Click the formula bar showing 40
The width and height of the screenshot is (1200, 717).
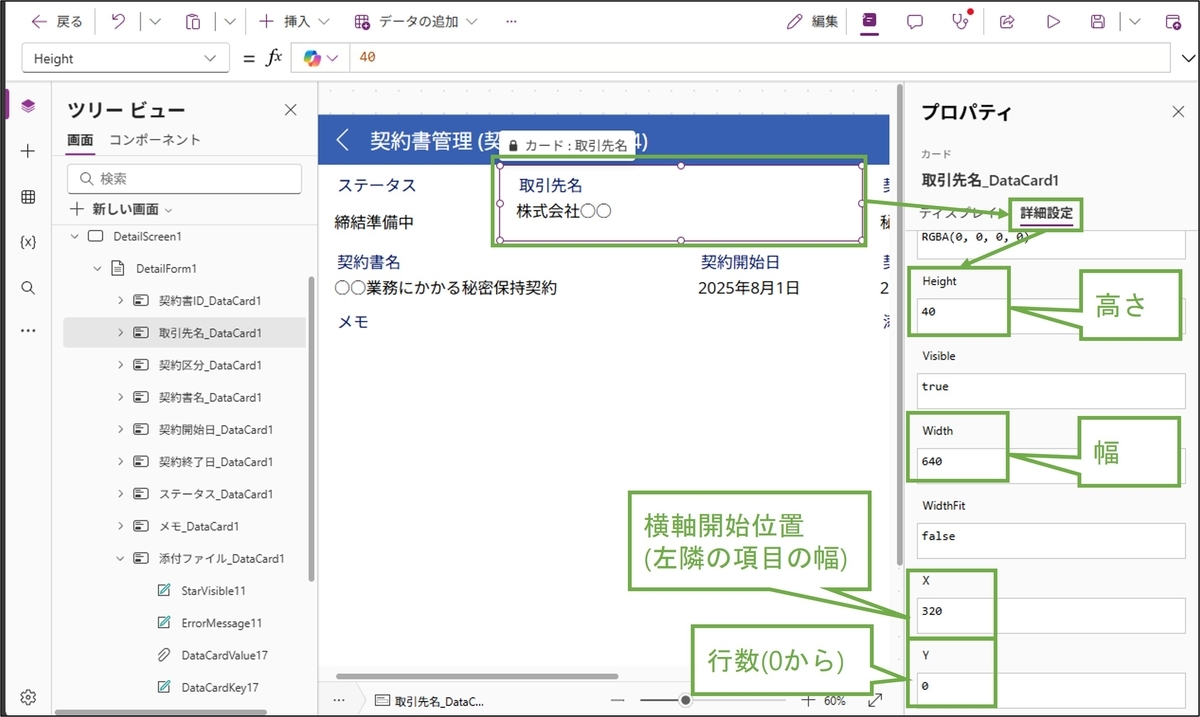[758, 58]
